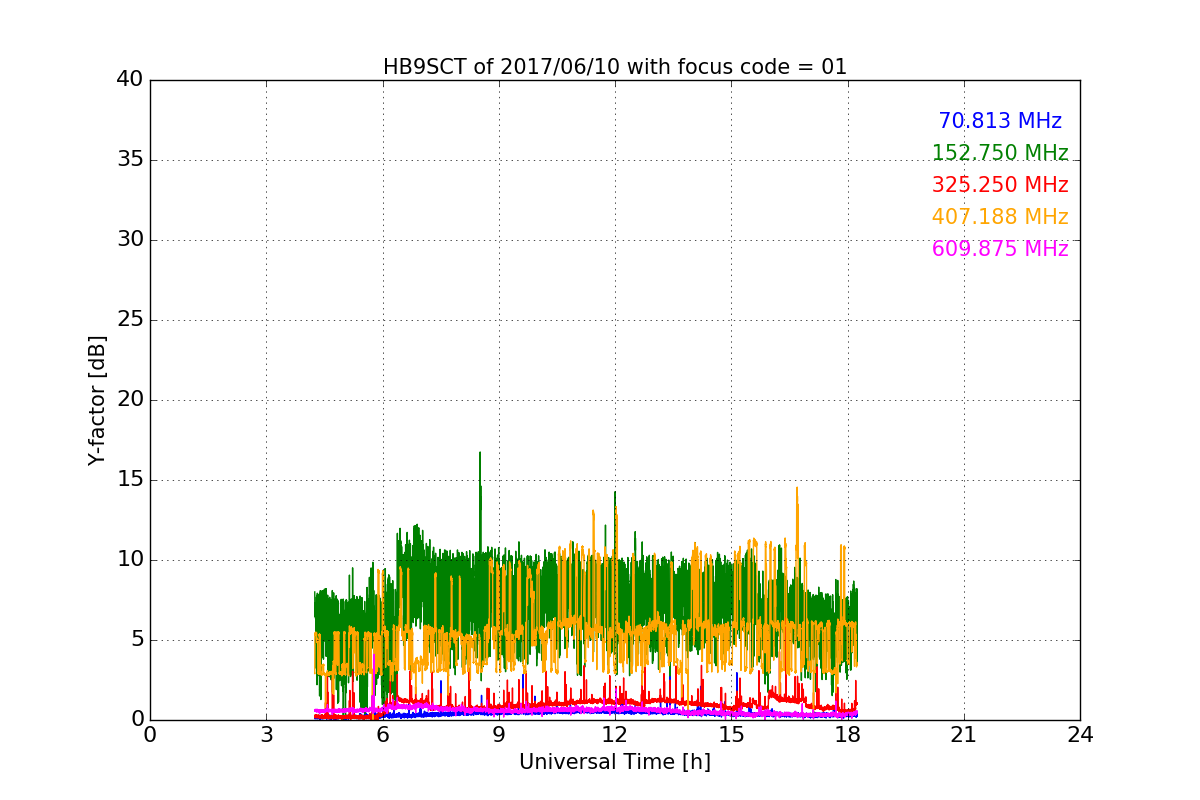Image resolution: width=1200 pixels, height=800 pixels.
Task: Click the 9 tick on the time axis
Action: pos(499,735)
